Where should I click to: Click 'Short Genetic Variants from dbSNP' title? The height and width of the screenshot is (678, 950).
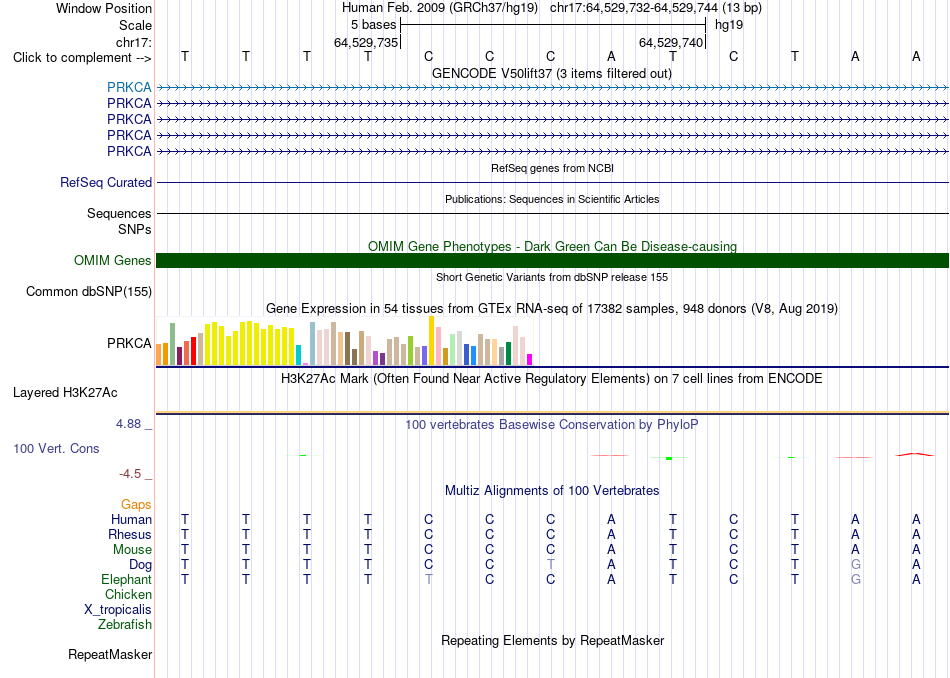(552, 277)
